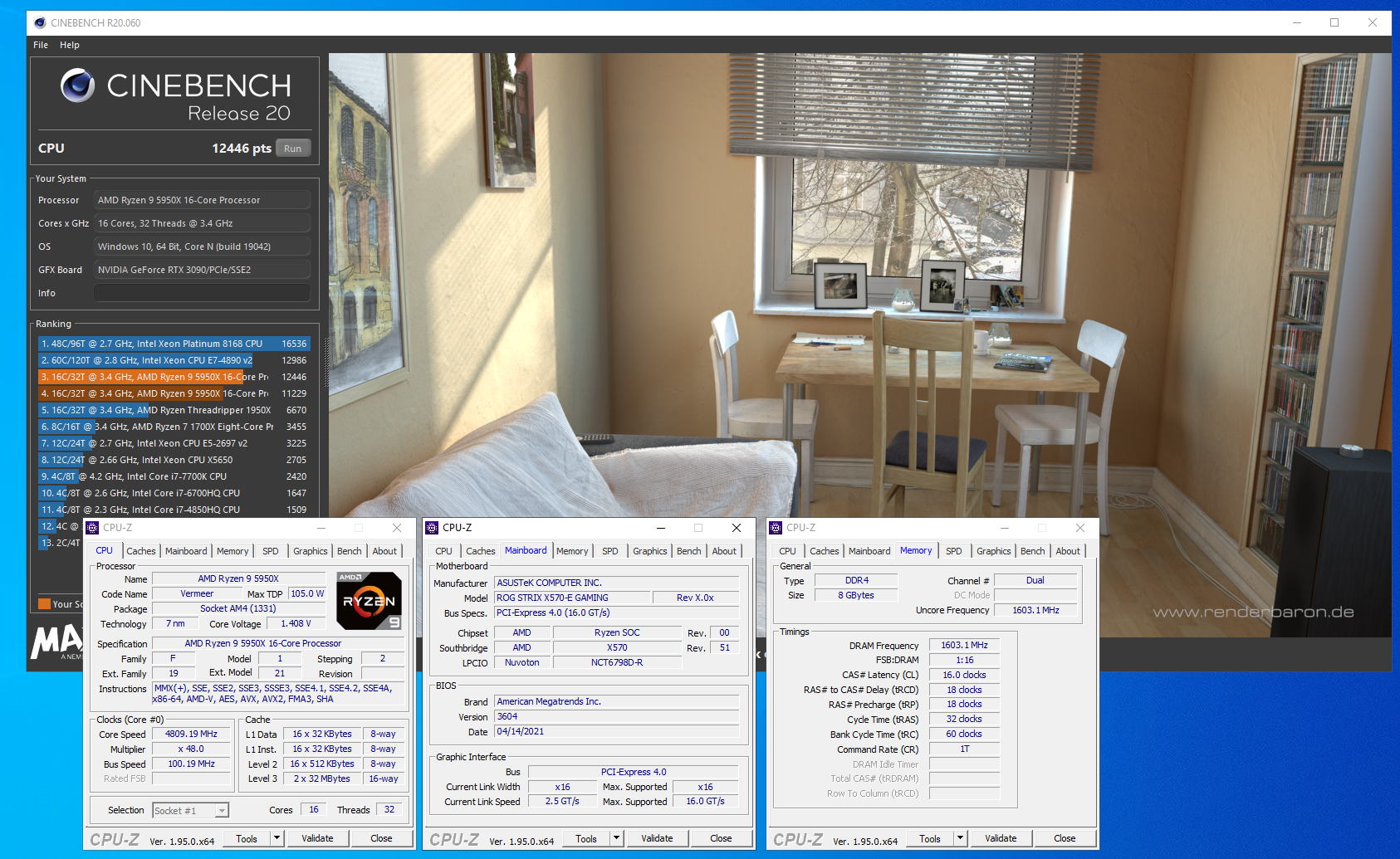Select ranking row Xeon CPU E7-4890 v2
The width and height of the screenshot is (1400, 859).
174,360
